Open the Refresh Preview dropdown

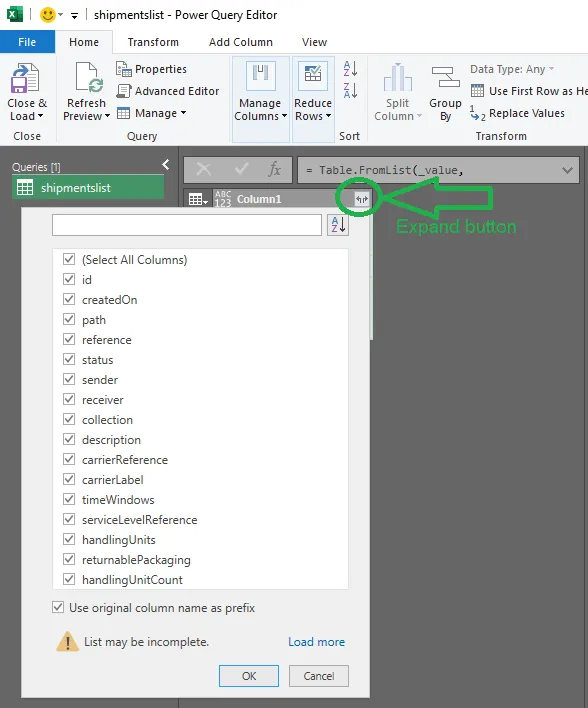tap(107, 116)
